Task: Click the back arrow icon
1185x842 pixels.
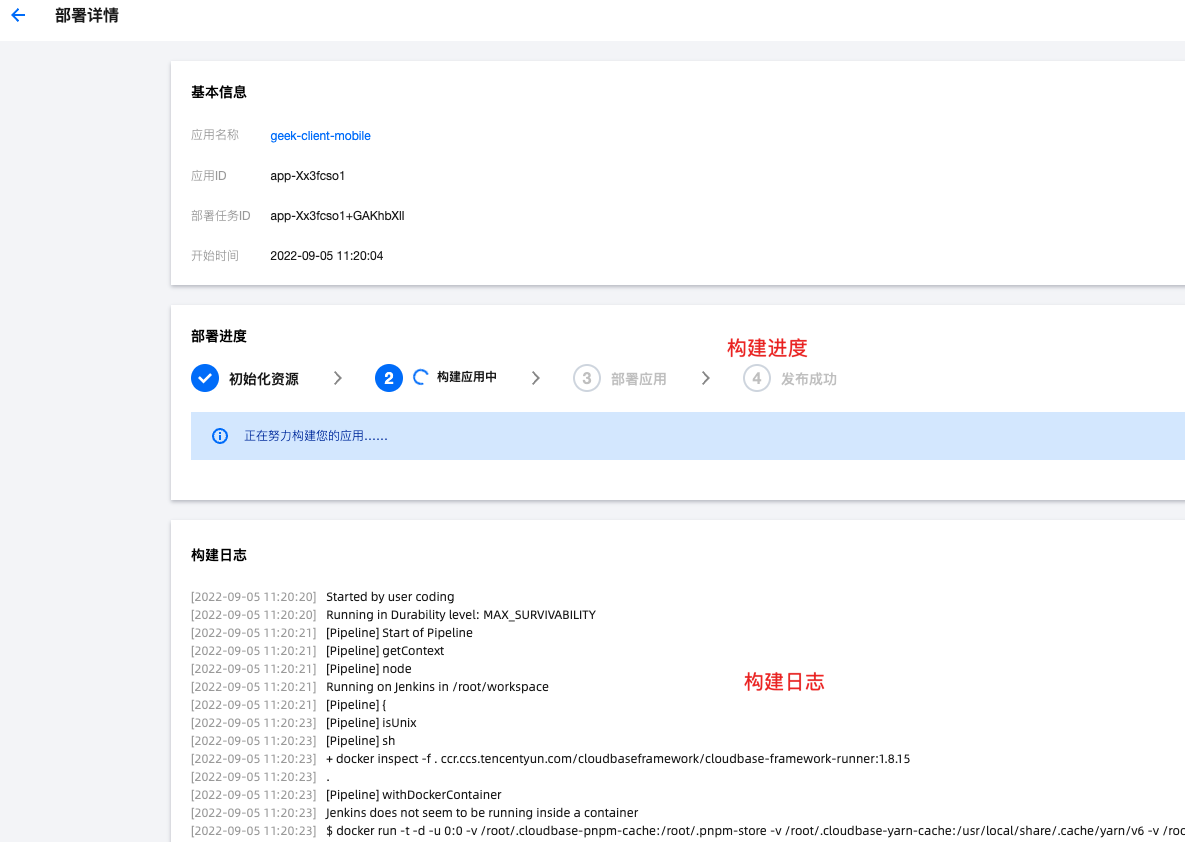Action: (18, 16)
